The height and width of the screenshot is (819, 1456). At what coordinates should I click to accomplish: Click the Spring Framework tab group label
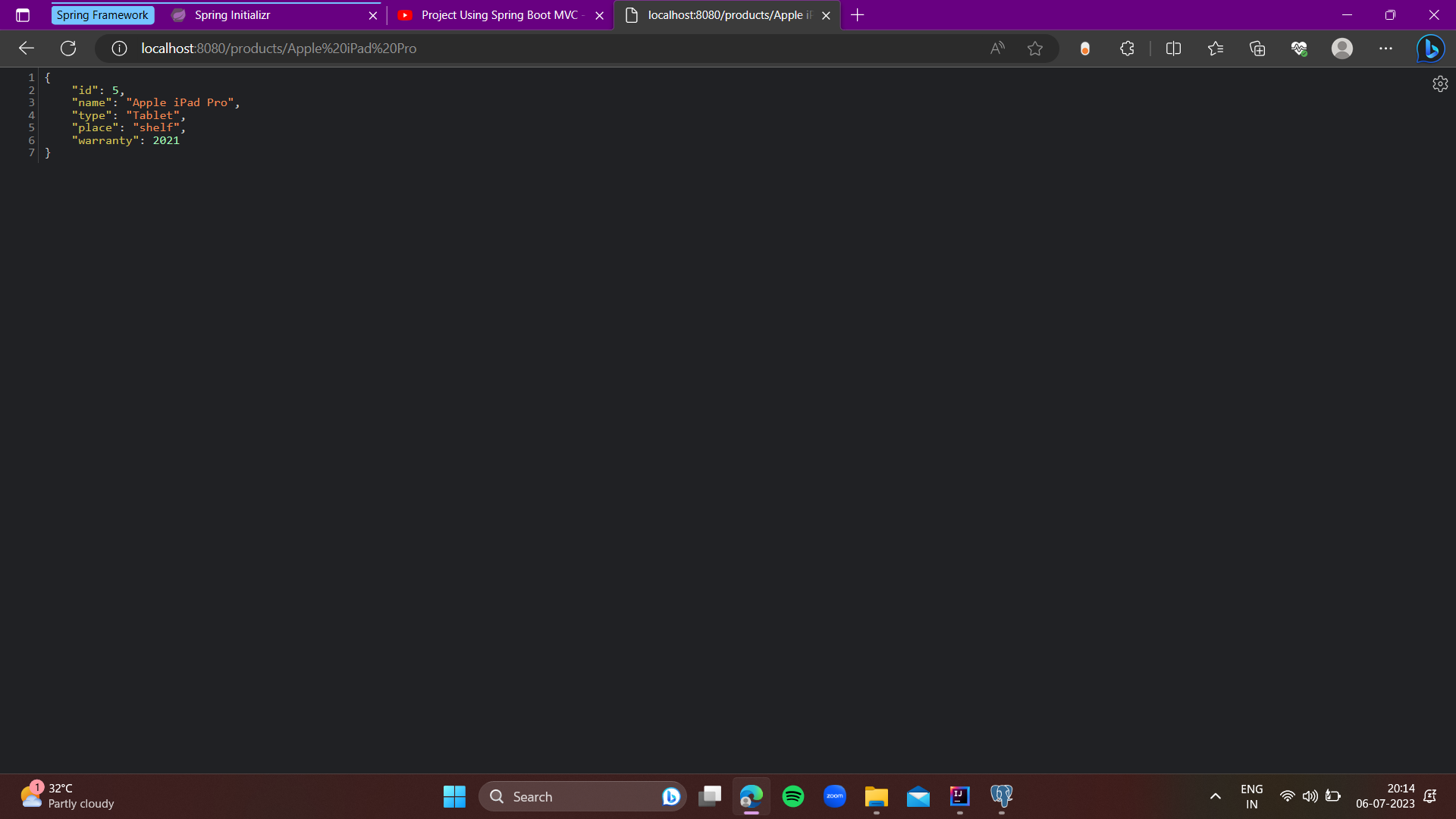tap(102, 14)
